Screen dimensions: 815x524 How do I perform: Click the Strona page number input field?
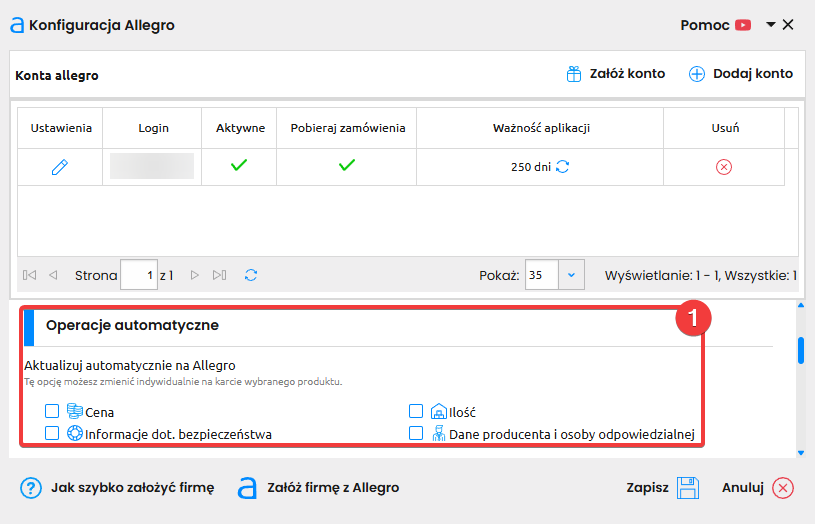(x=139, y=275)
